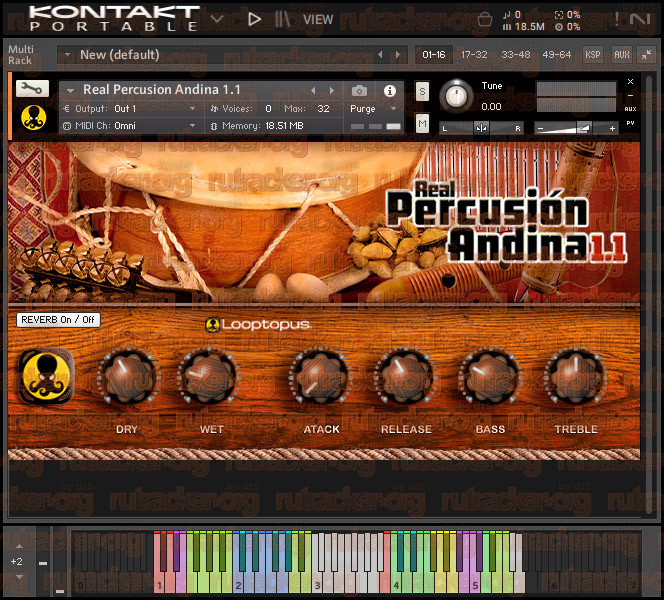
Task: Solo the instrument with S button
Action: (x=422, y=91)
